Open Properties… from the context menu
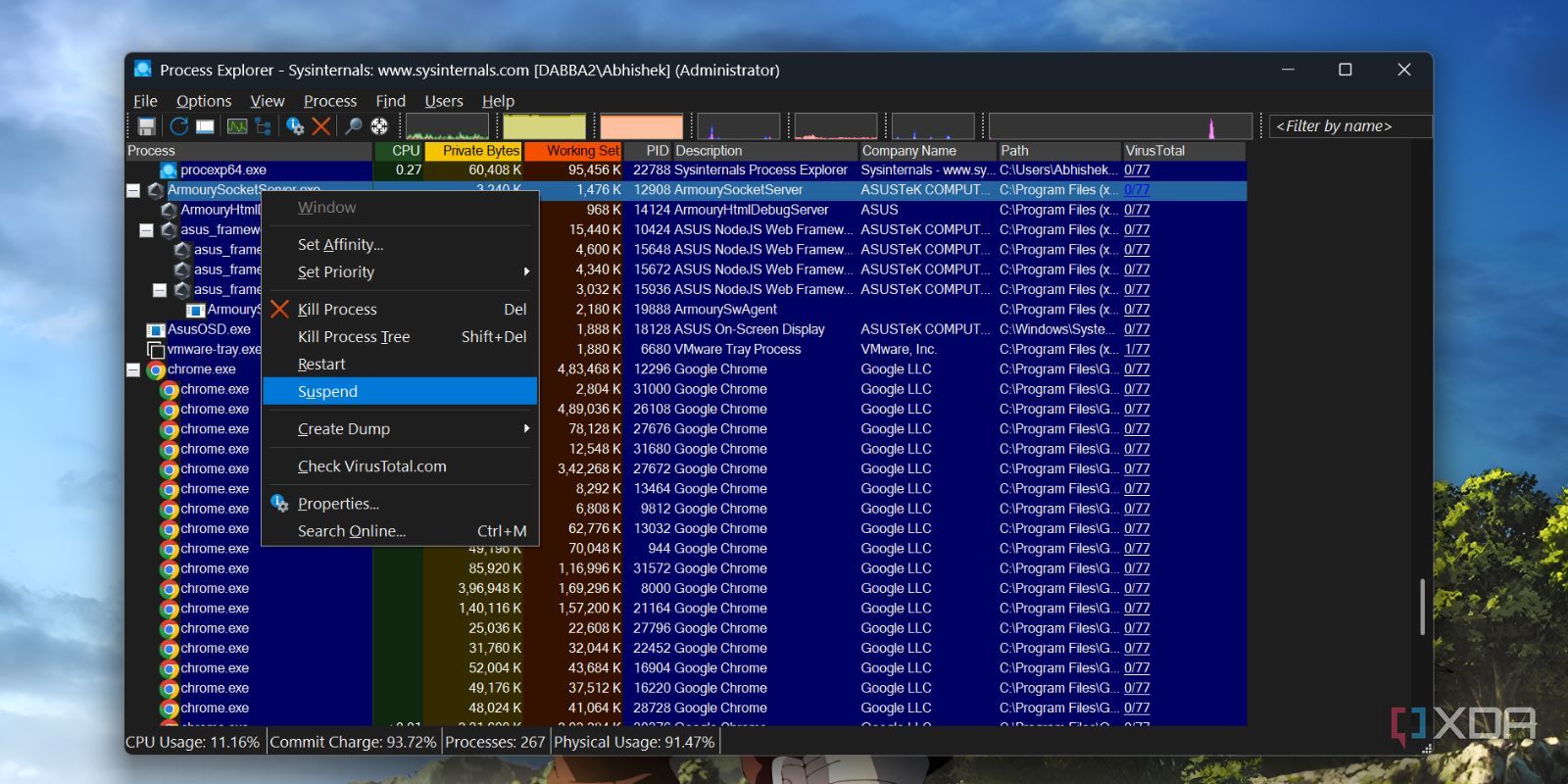The image size is (1568, 784). (x=401, y=504)
